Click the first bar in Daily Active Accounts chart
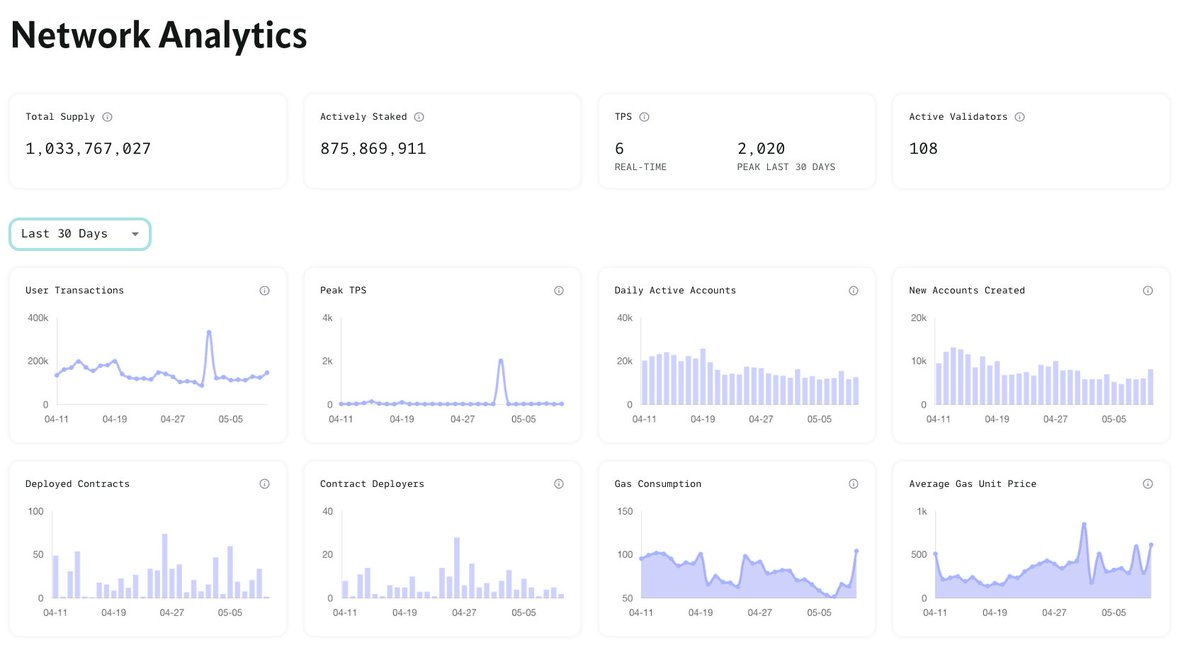Viewport: 1200px width, 650px height. [x=645, y=383]
